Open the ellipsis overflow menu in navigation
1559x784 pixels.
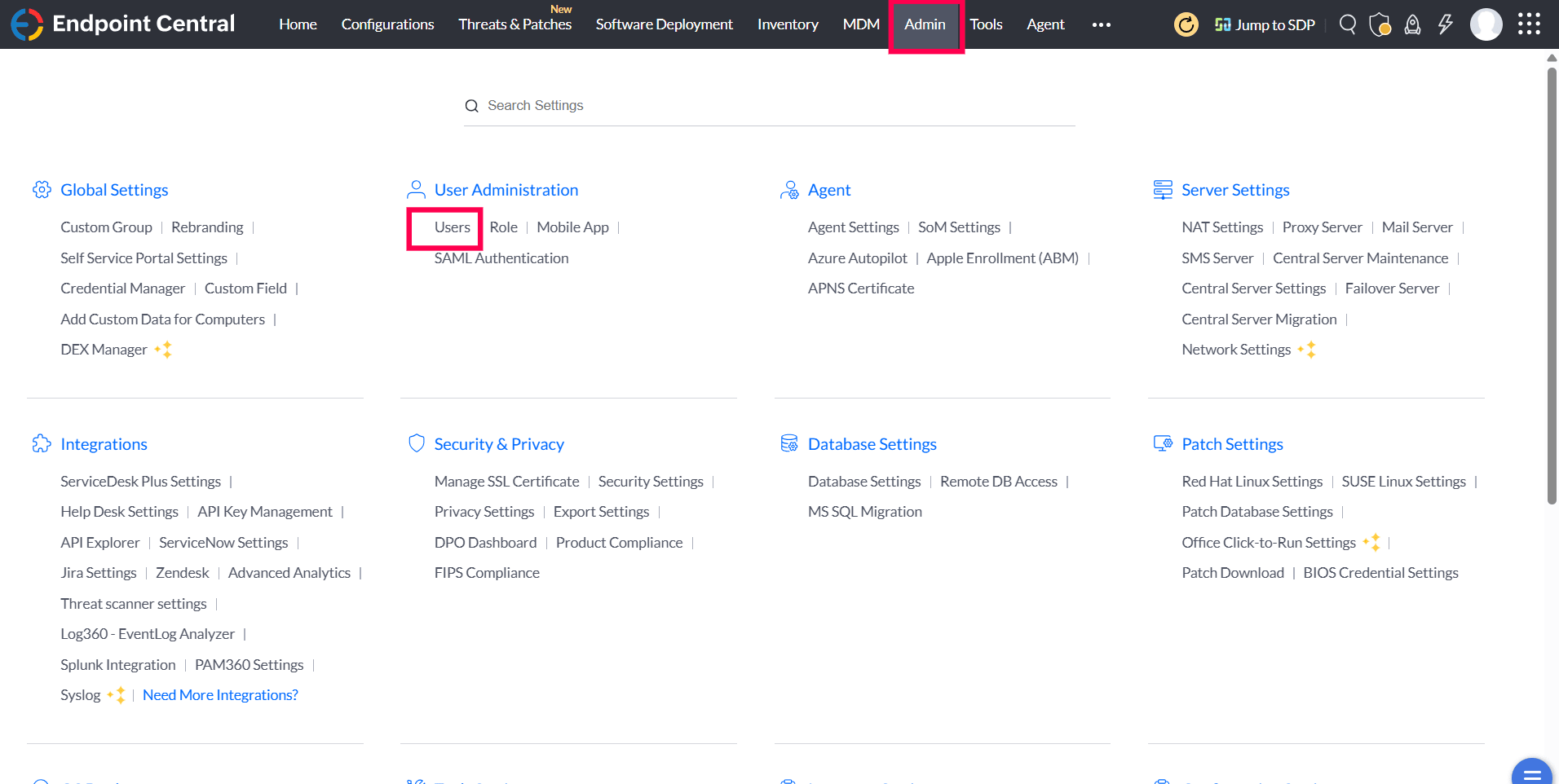(1101, 24)
